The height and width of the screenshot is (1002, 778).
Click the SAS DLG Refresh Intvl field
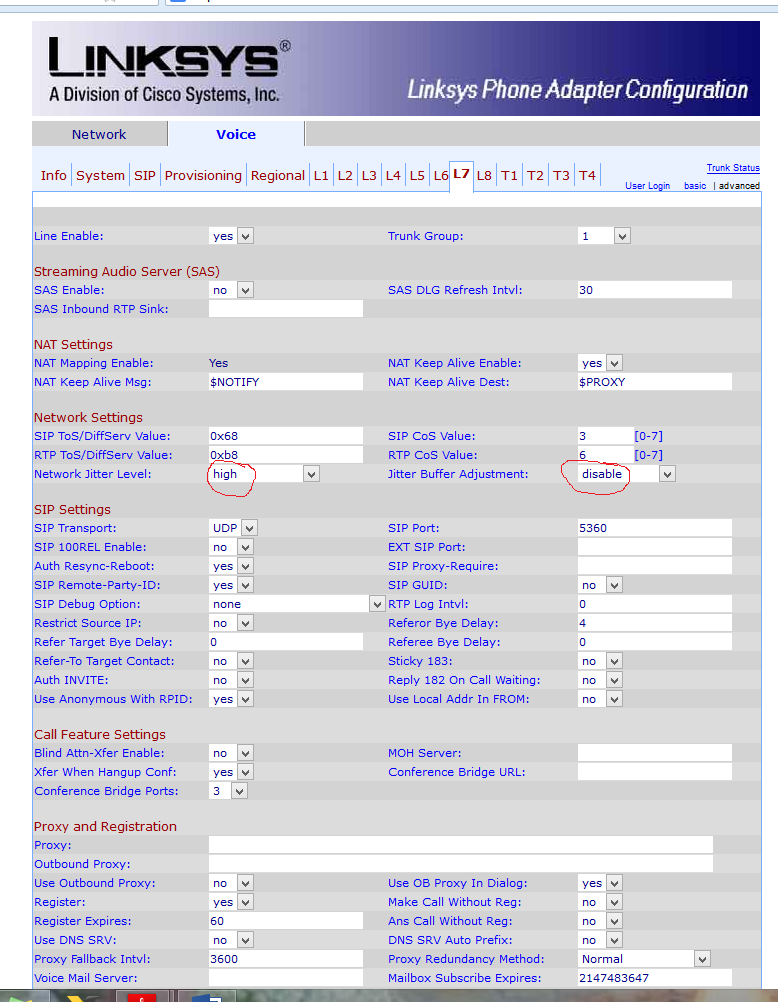(x=655, y=290)
